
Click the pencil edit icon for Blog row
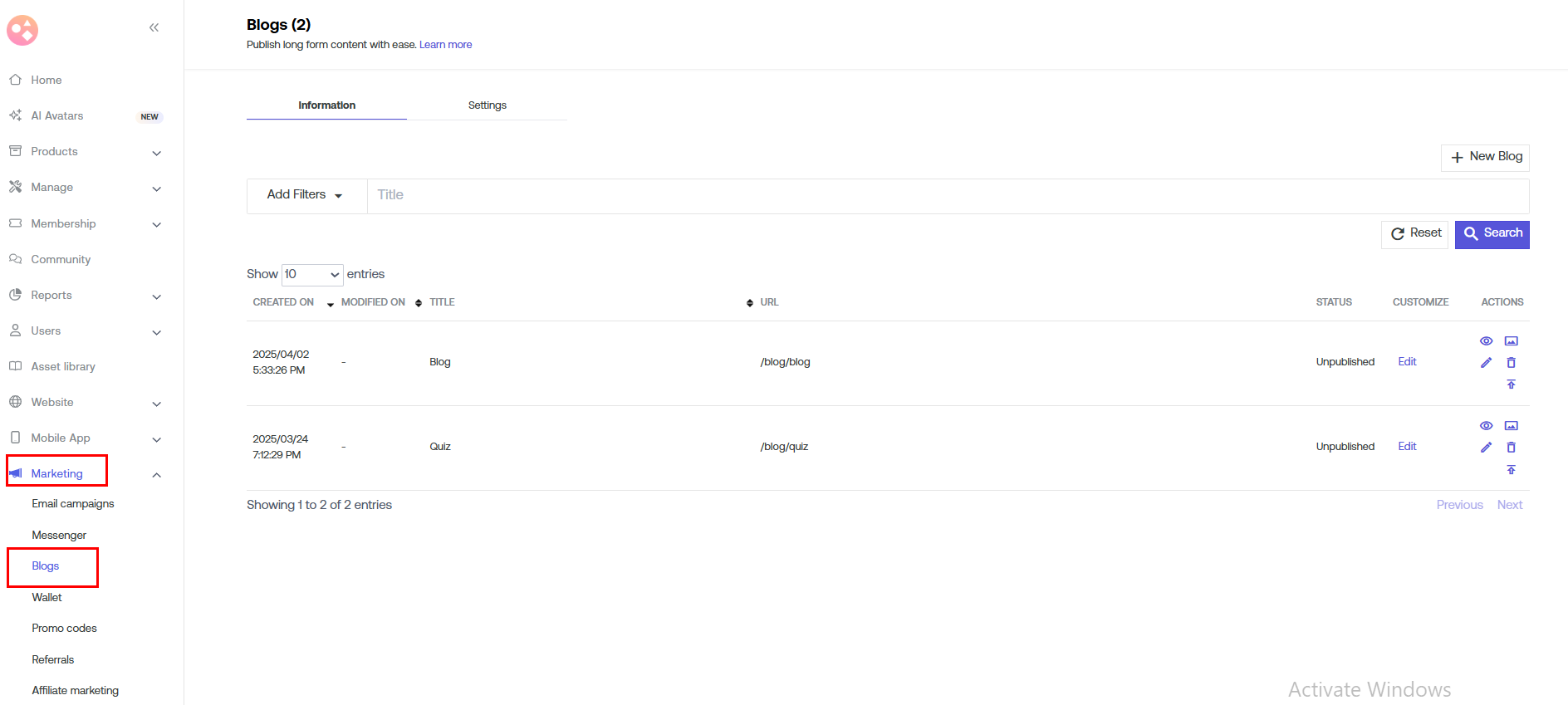click(x=1486, y=363)
